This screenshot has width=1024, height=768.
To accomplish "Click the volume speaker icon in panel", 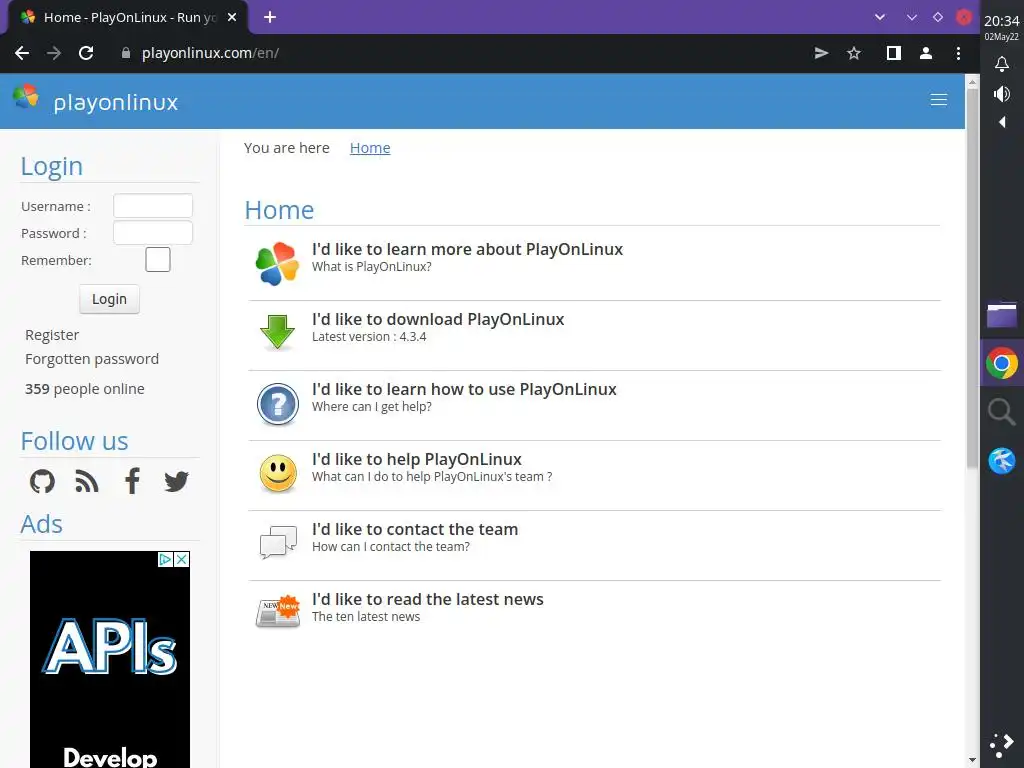I will [x=1001, y=94].
